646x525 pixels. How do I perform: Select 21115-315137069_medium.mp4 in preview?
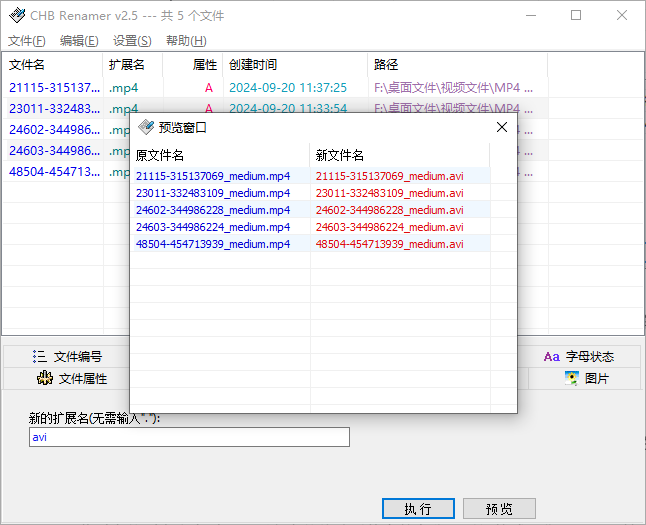pyautogui.click(x=213, y=176)
